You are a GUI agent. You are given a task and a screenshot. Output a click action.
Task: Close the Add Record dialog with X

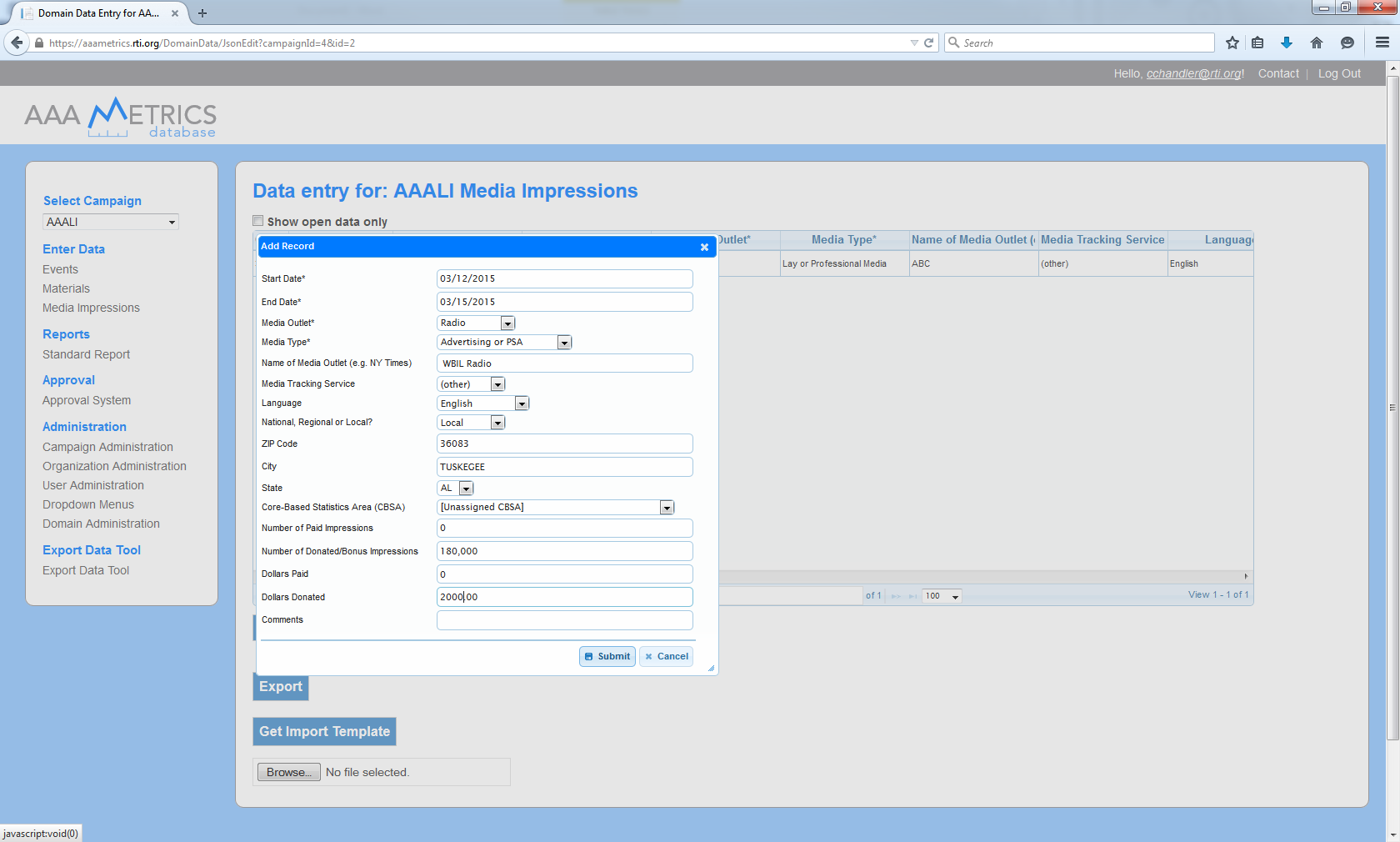704,247
